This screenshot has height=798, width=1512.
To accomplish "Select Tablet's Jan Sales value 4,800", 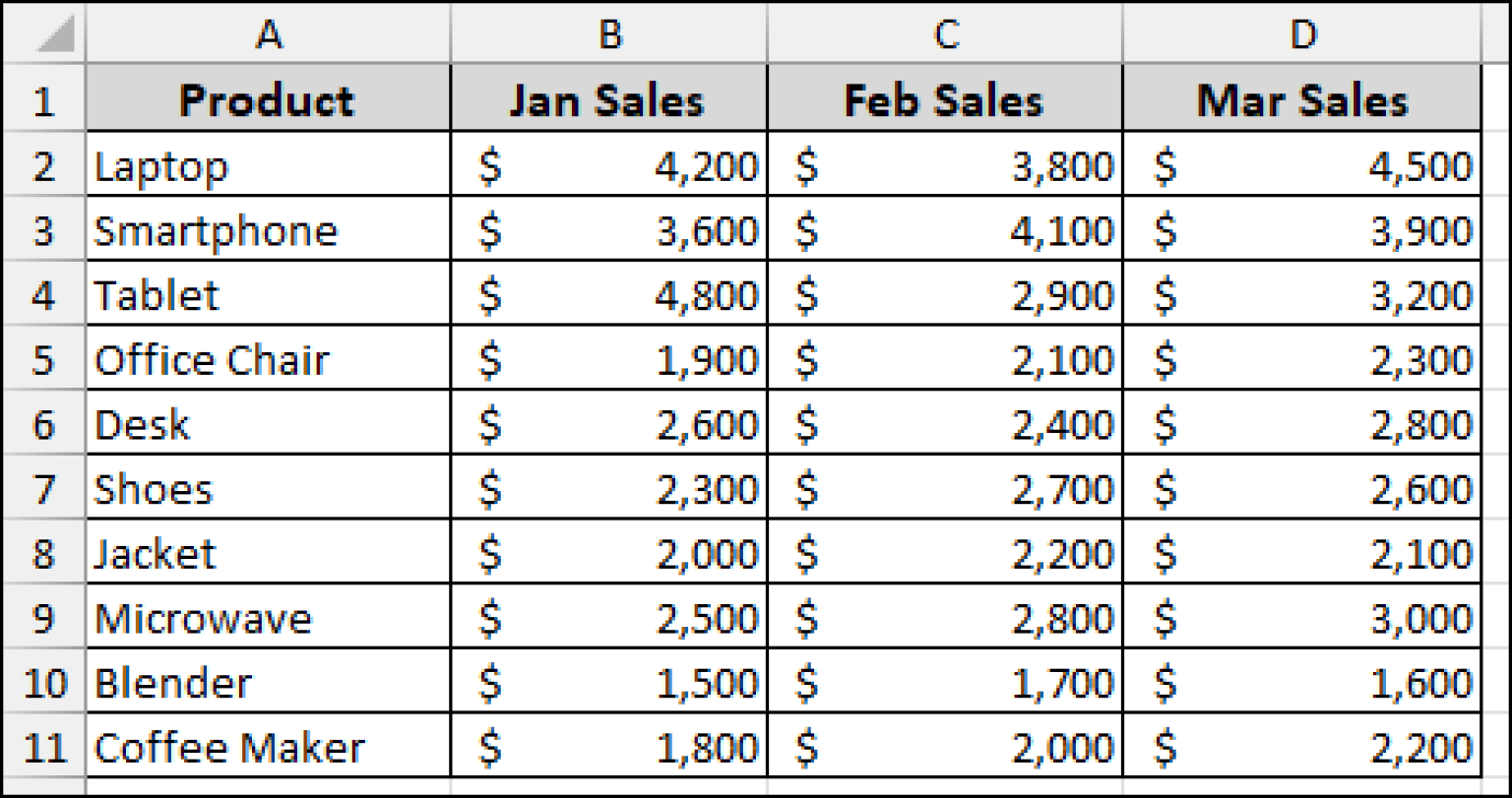I will point(609,294).
